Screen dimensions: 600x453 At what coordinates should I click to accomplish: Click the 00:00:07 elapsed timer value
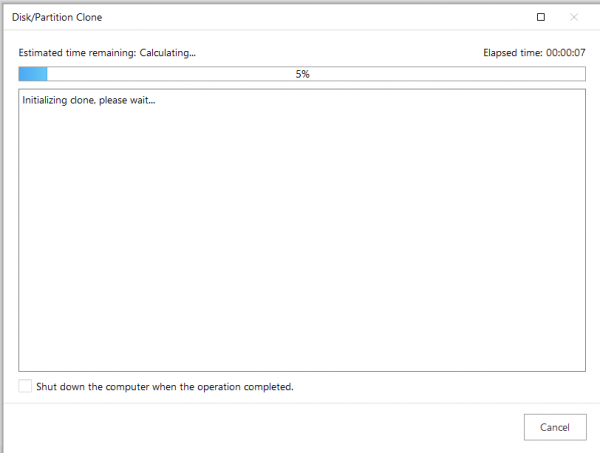click(x=566, y=53)
